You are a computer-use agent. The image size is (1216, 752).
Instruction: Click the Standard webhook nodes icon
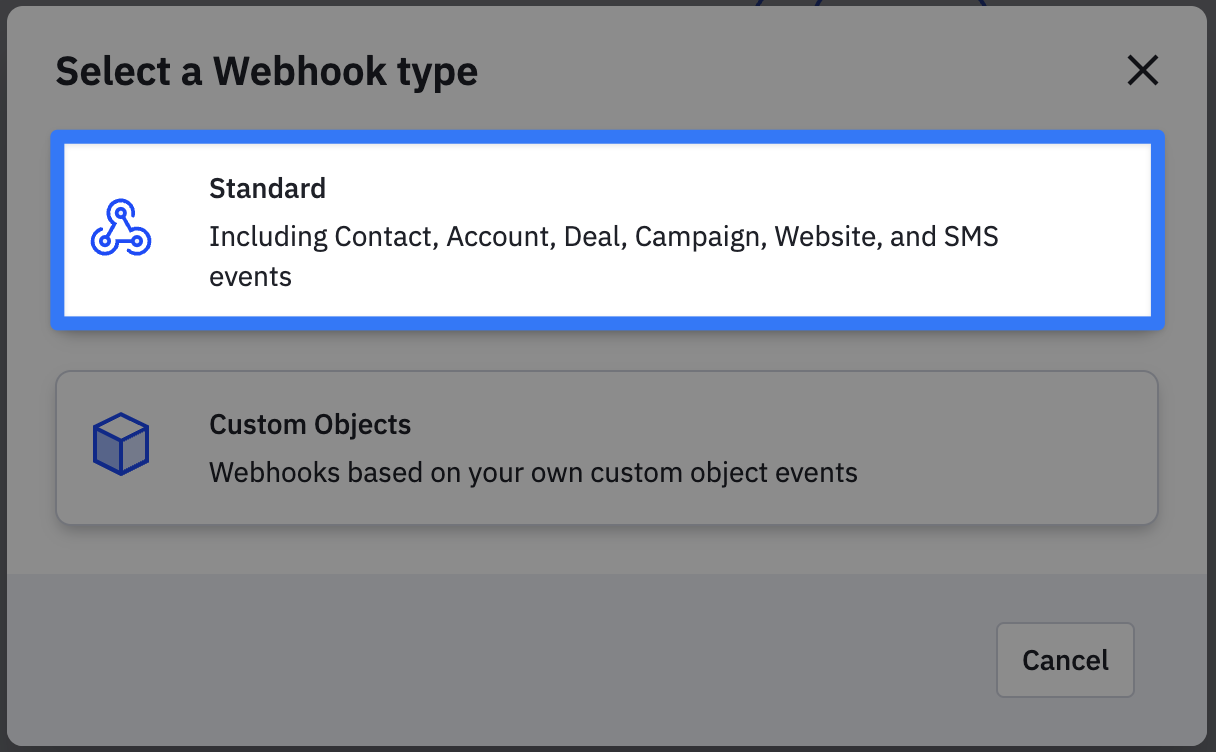click(120, 229)
